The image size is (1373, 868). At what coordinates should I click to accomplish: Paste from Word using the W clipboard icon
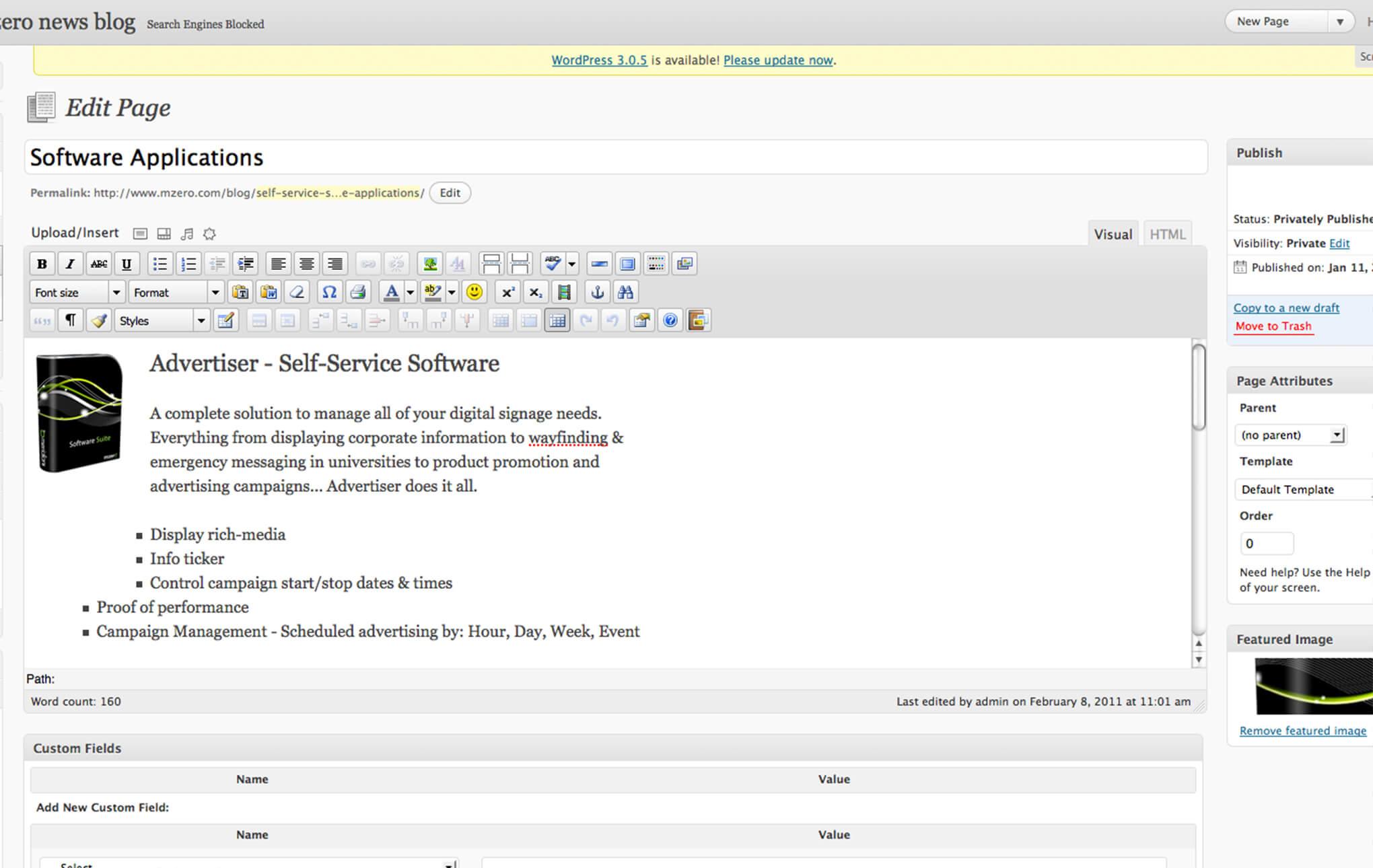[267, 291]
